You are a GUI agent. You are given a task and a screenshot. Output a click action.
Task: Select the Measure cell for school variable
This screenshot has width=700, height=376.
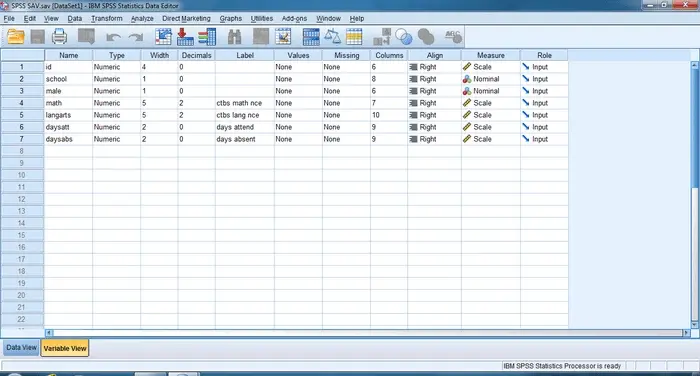click(491, 79)
